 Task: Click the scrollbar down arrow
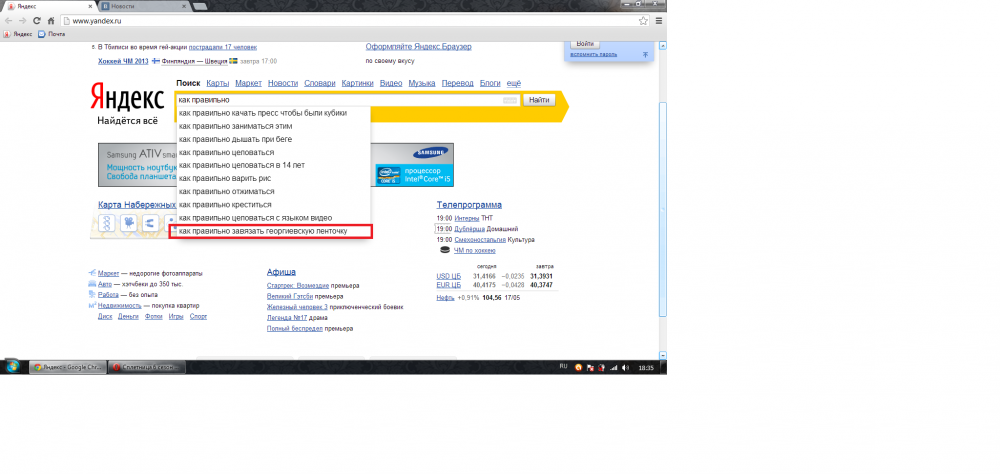pos(663,355)
